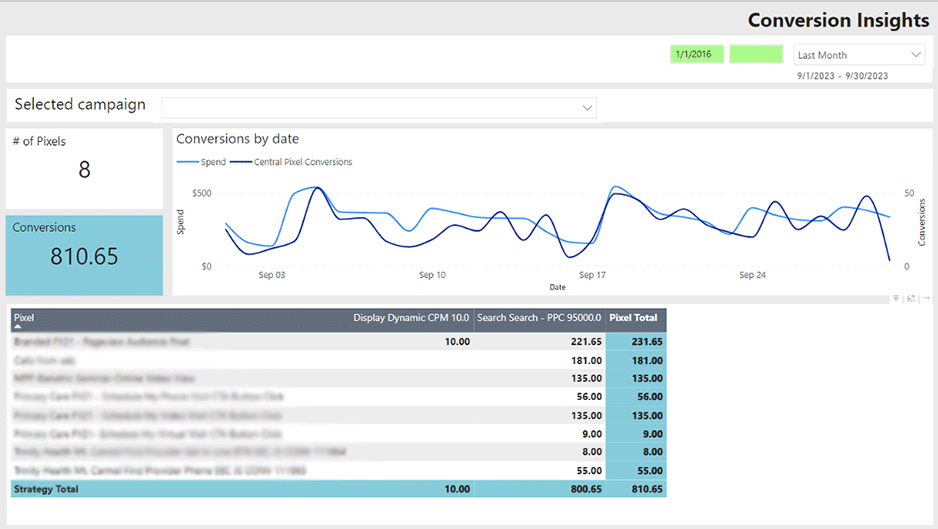This screenshot has height=529, width=938.
Task: Expand the Selected campaign dropdown
Action: (587, 107)
